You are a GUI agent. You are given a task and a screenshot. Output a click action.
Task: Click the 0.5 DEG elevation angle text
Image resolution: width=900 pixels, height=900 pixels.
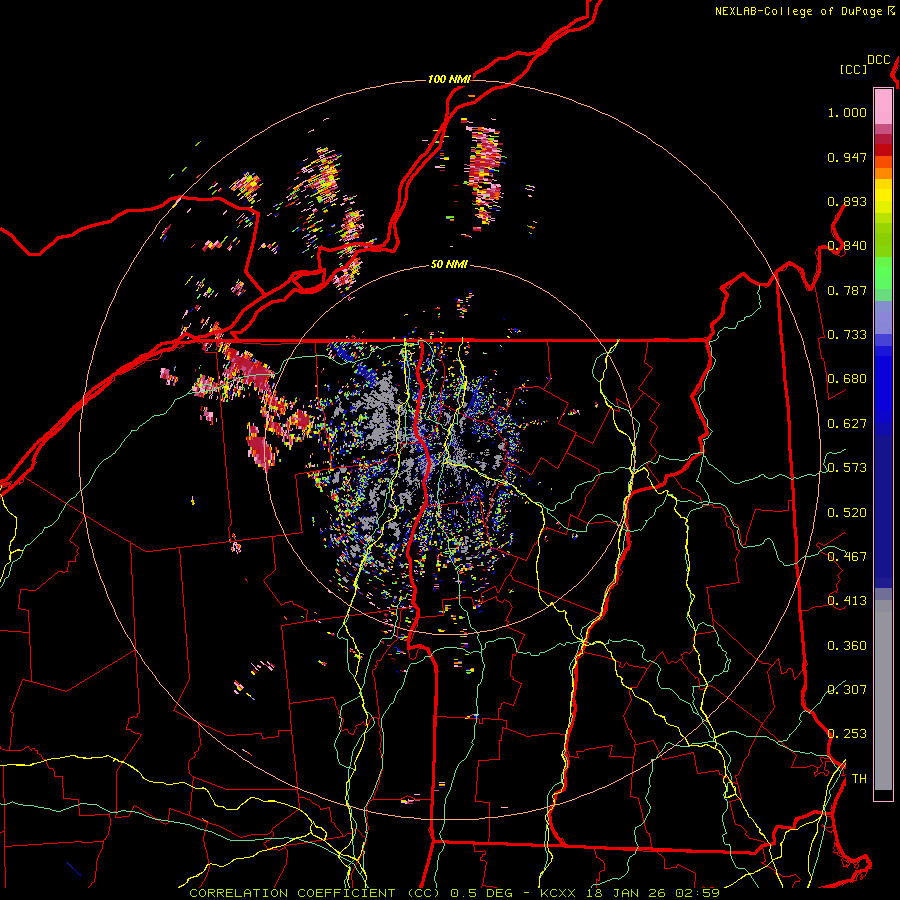pos(482,893)
